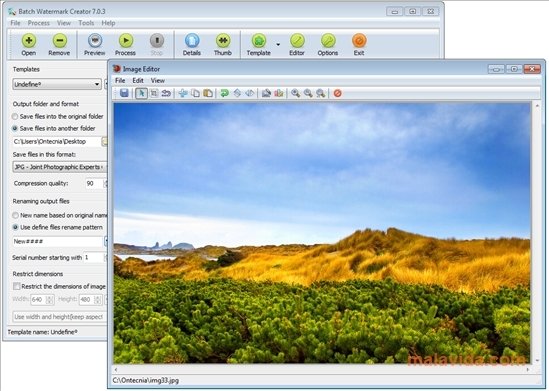549x391 pixels.
Task: Flip image horizontally using toolbar icon
Action: 250,93
